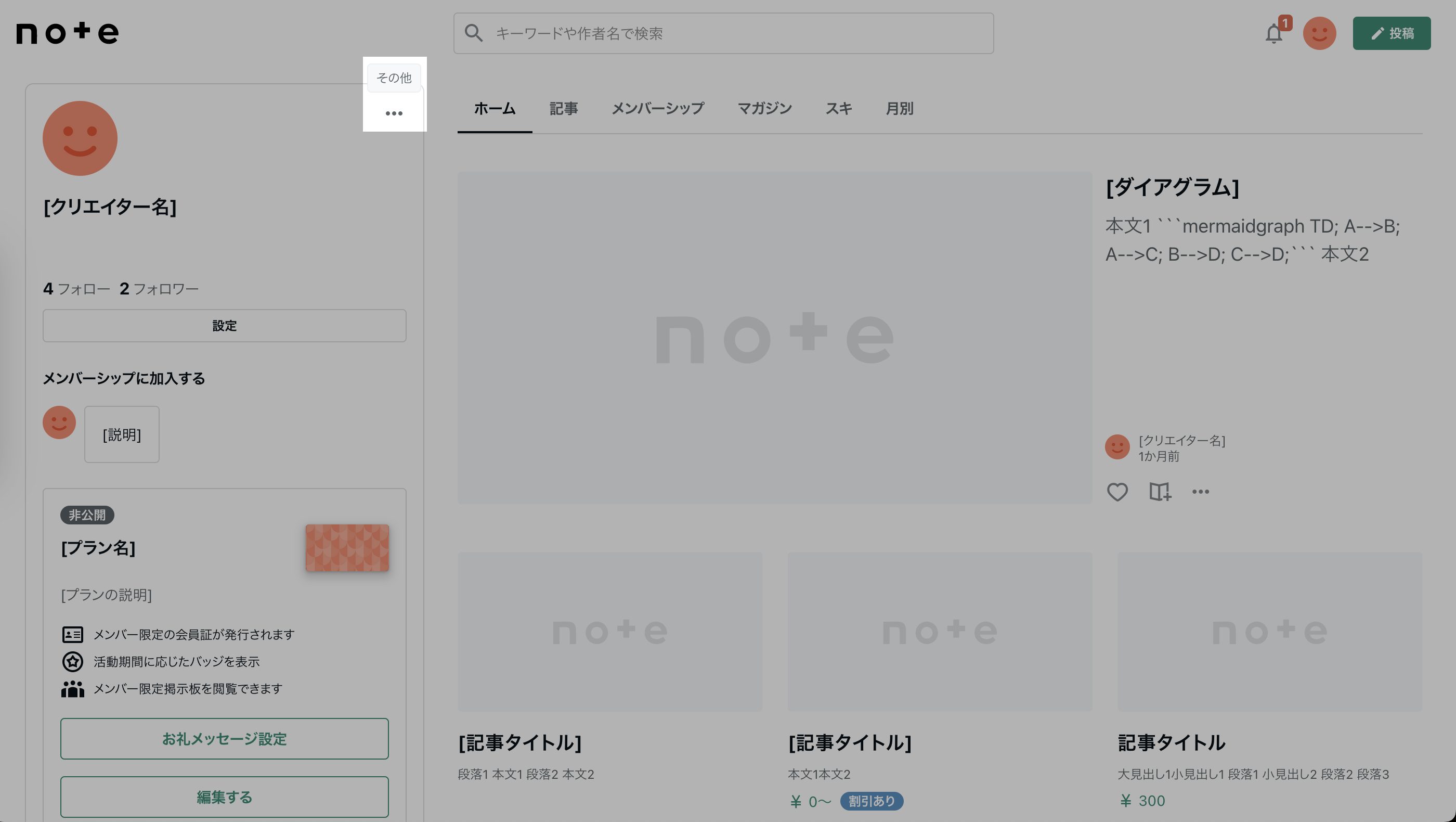This screenshot has width=1456, height=822.
Task: Click the search magnifier icon
Action: click(x=474, y=33)
